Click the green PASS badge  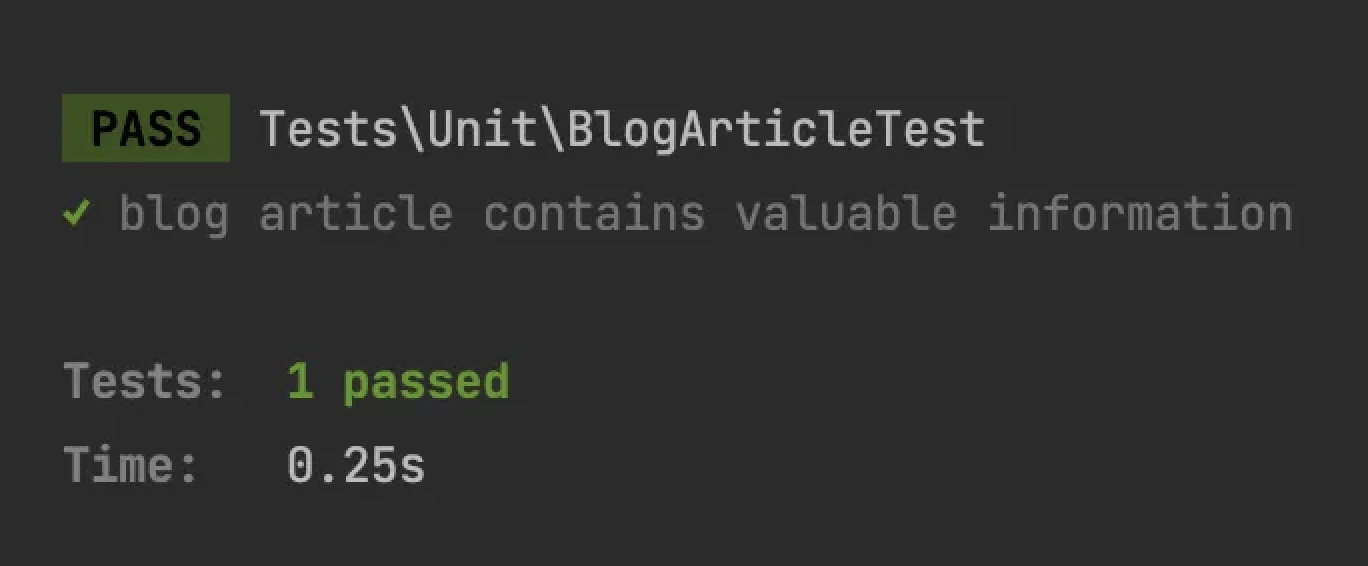click(146, 128)
